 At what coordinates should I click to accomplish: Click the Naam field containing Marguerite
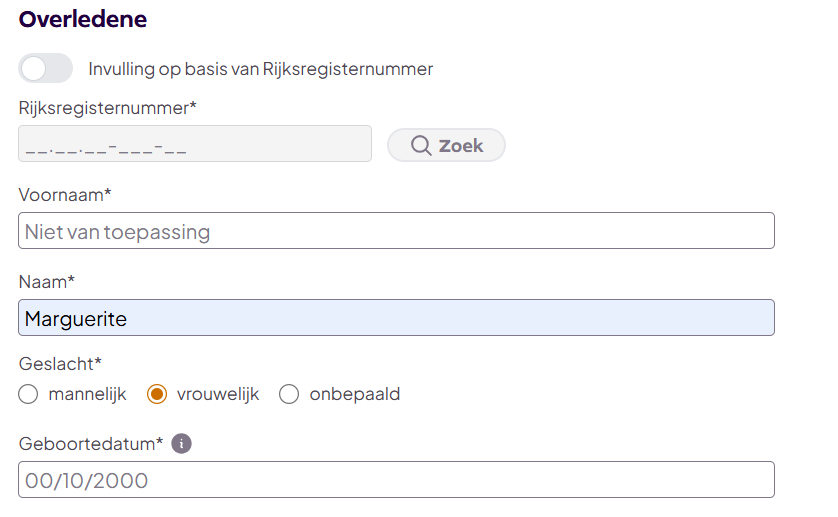(396, 318)
